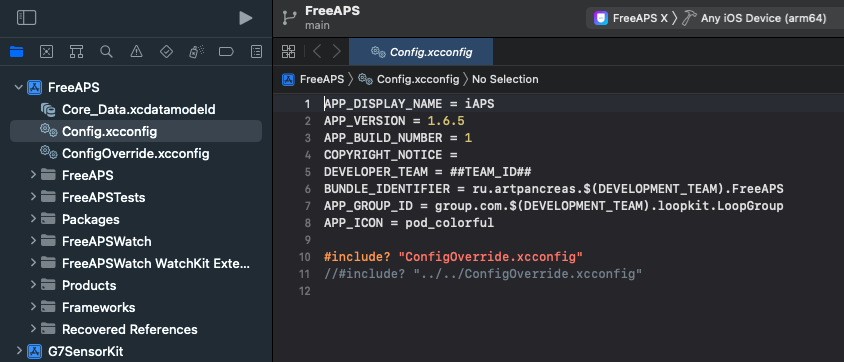Click line number 1 in gutter
The image size is (844, 362).
pos(308,104)
